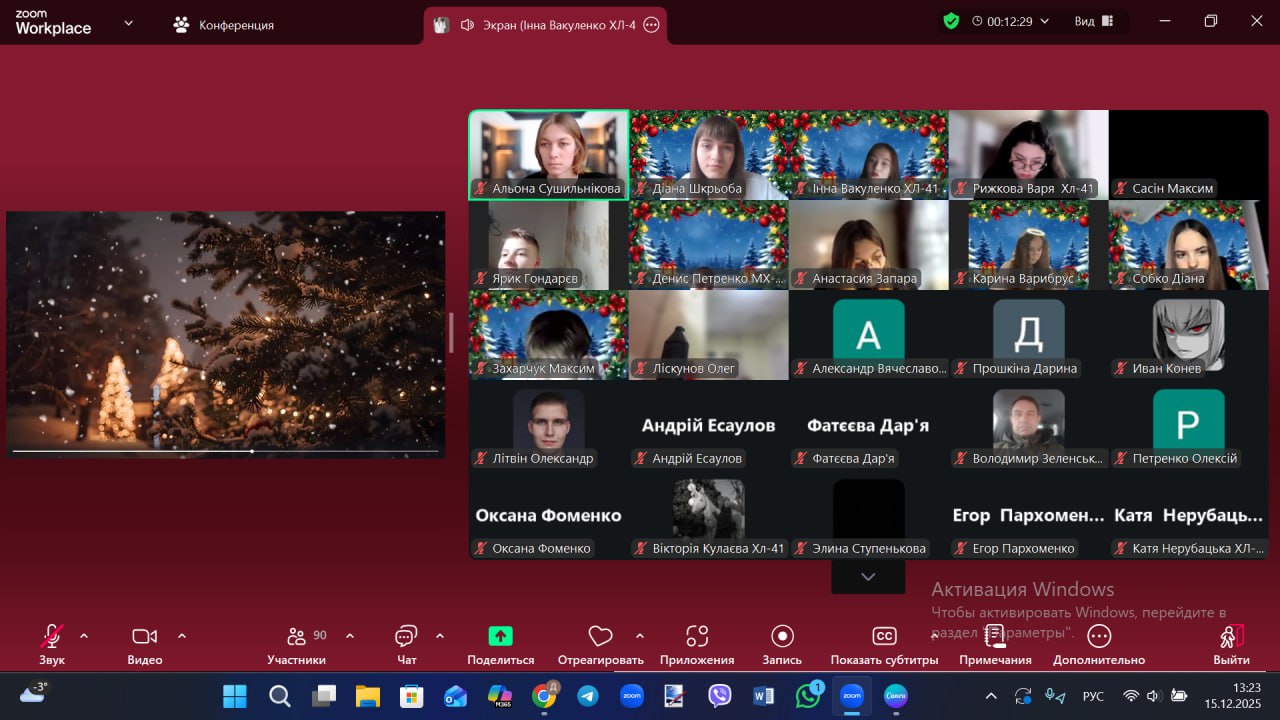Screen dimensions: 1280x720
Task: Click the green Поделиться share screen icon
Action: click(x=500, y=636)
